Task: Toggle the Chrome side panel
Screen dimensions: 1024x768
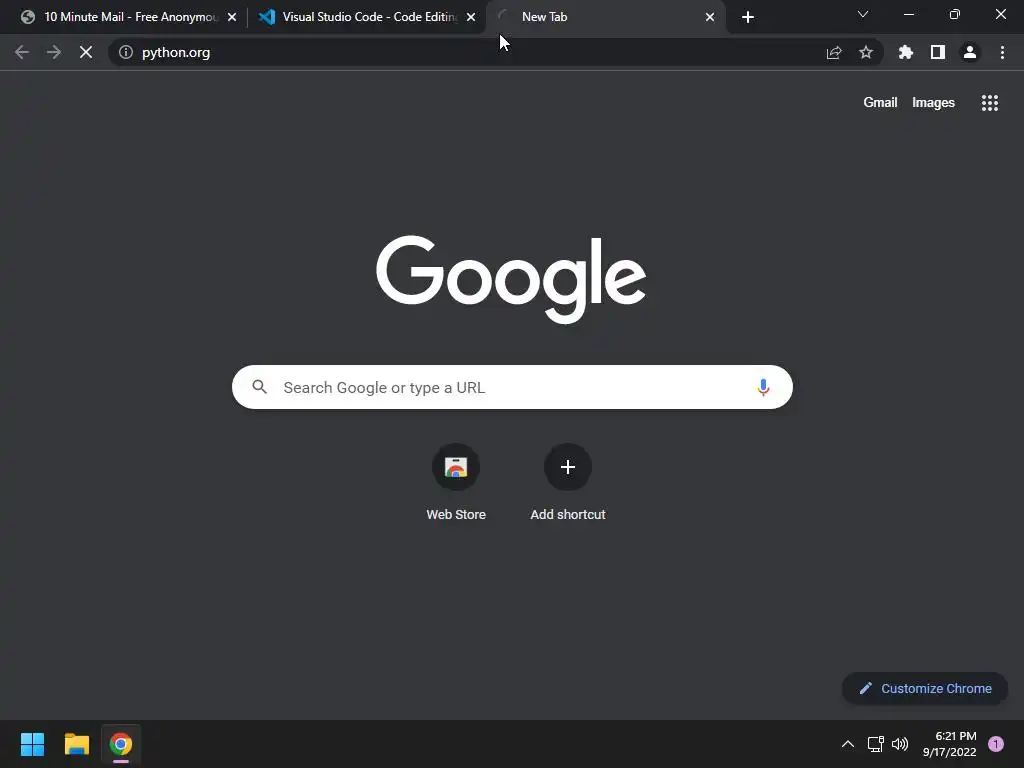Action: tap(937, 52)
